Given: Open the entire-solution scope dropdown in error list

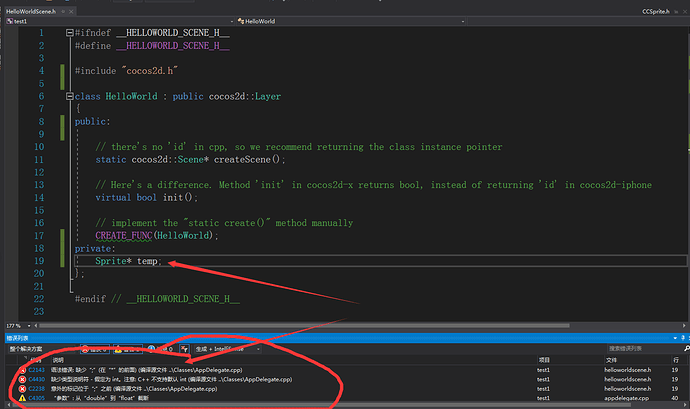Looking at the screenshot, I should tap(42, 349).
